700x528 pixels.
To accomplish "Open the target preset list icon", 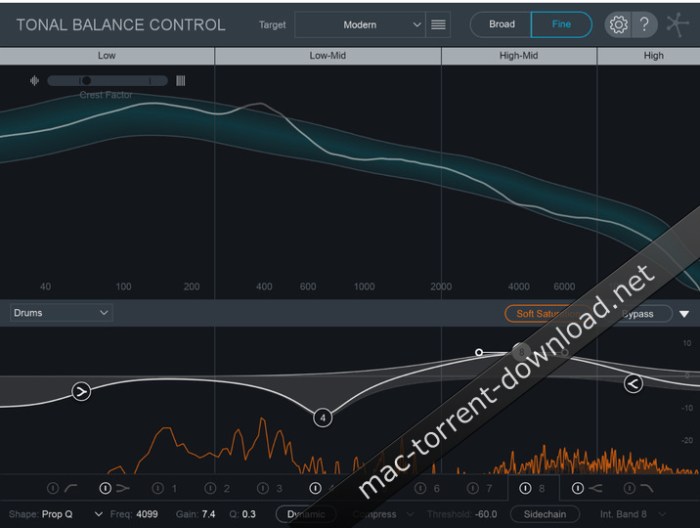I will click(438, 25).
